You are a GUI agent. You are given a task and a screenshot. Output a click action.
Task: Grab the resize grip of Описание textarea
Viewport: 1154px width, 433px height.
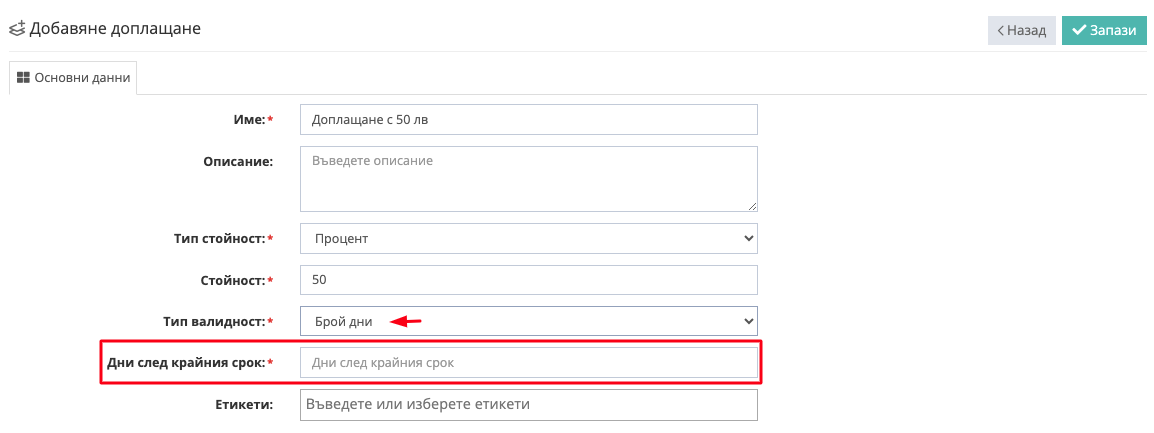pyautogui.click(x=751, y=205)
